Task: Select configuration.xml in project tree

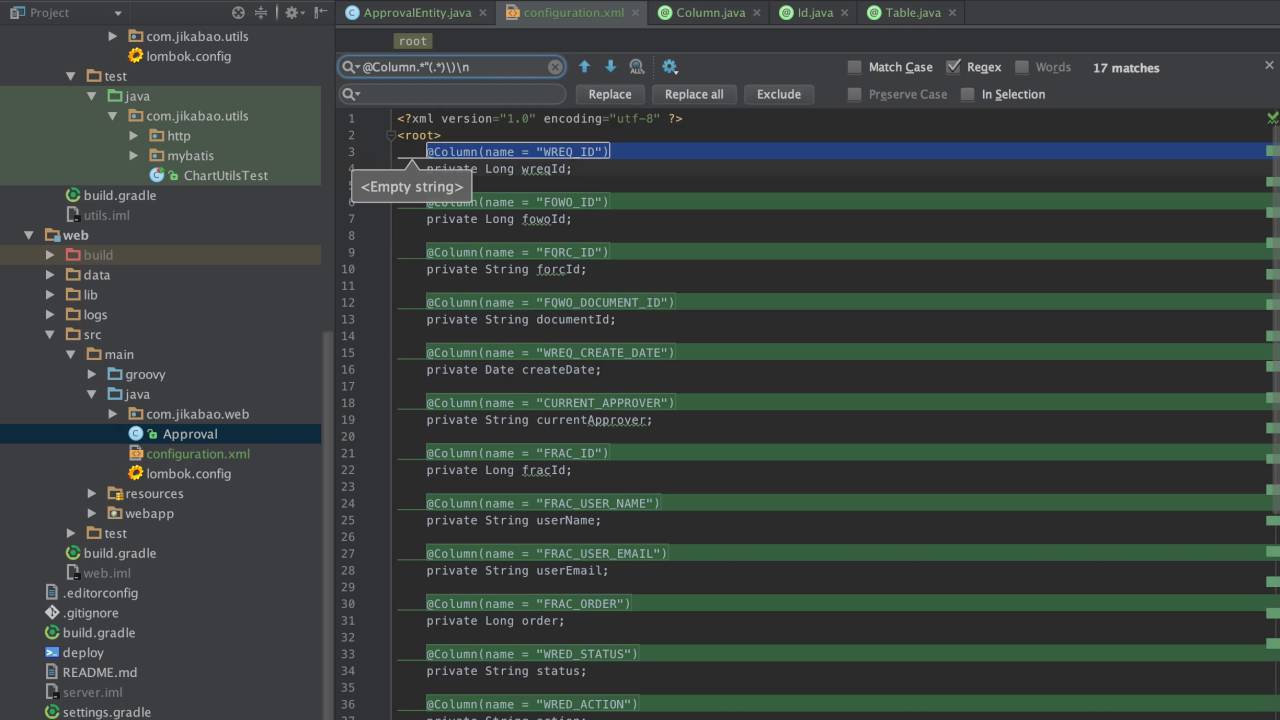Action: click(198, 453)
